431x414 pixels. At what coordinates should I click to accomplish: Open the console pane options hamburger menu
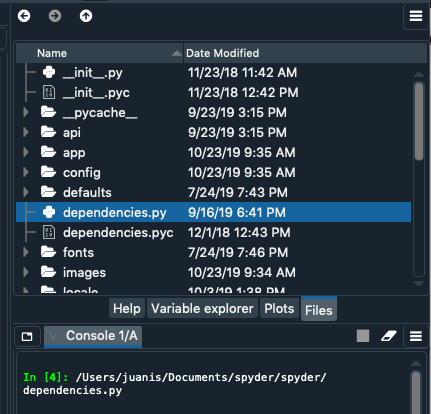click(x=416, y=336)
